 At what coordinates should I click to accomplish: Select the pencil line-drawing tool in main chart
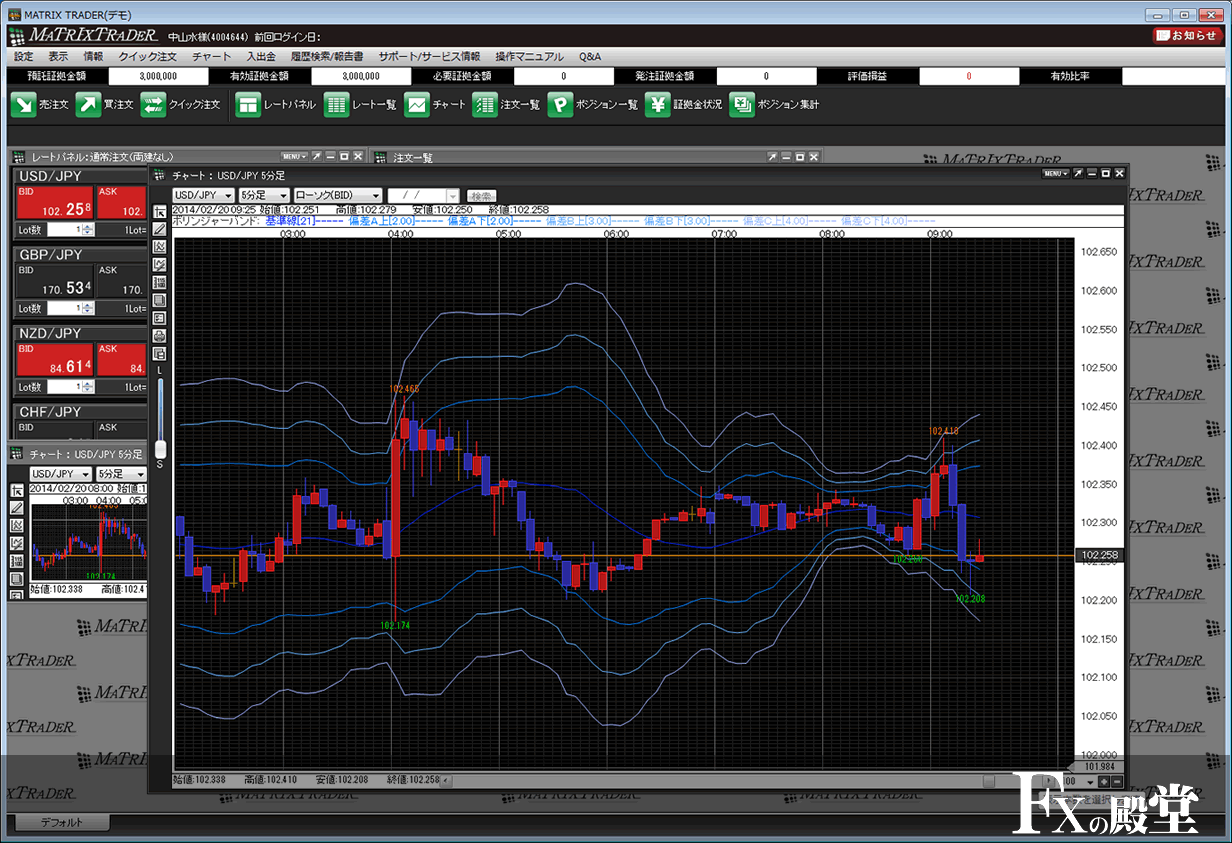click(160, 229)
